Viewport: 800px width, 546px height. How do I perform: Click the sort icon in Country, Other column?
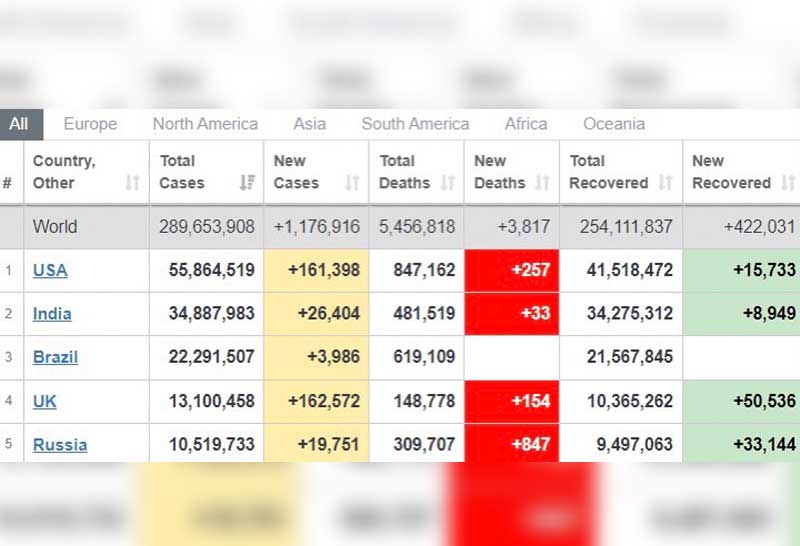coord(132,183)
